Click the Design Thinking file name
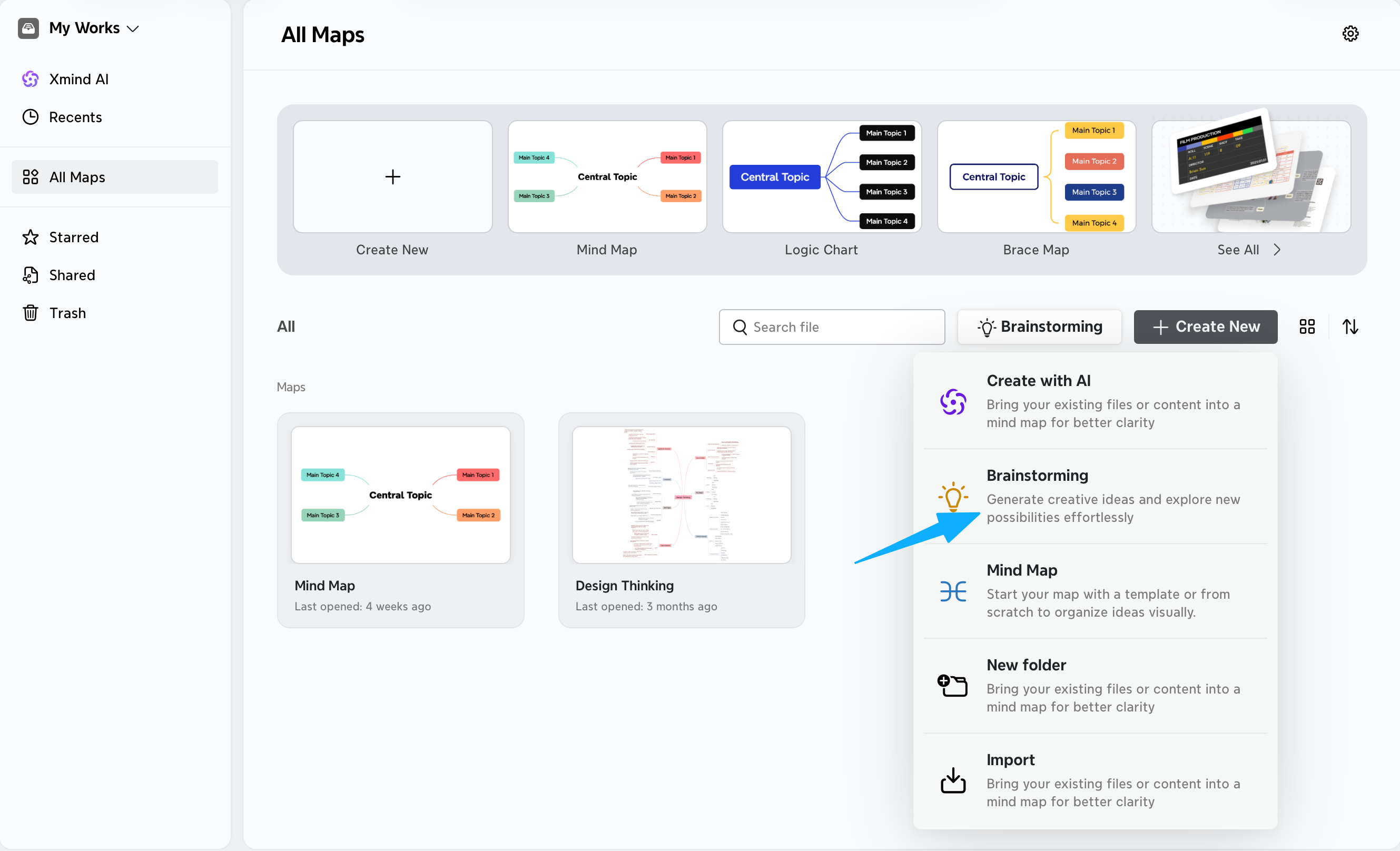 [x=625, y=586]
